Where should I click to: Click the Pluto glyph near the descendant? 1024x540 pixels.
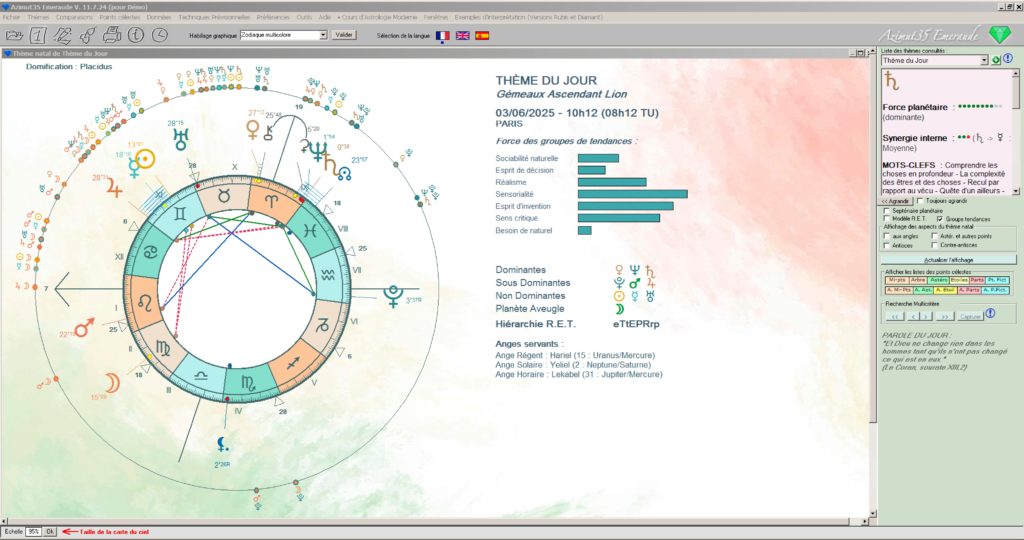click(x=392, y=296)
